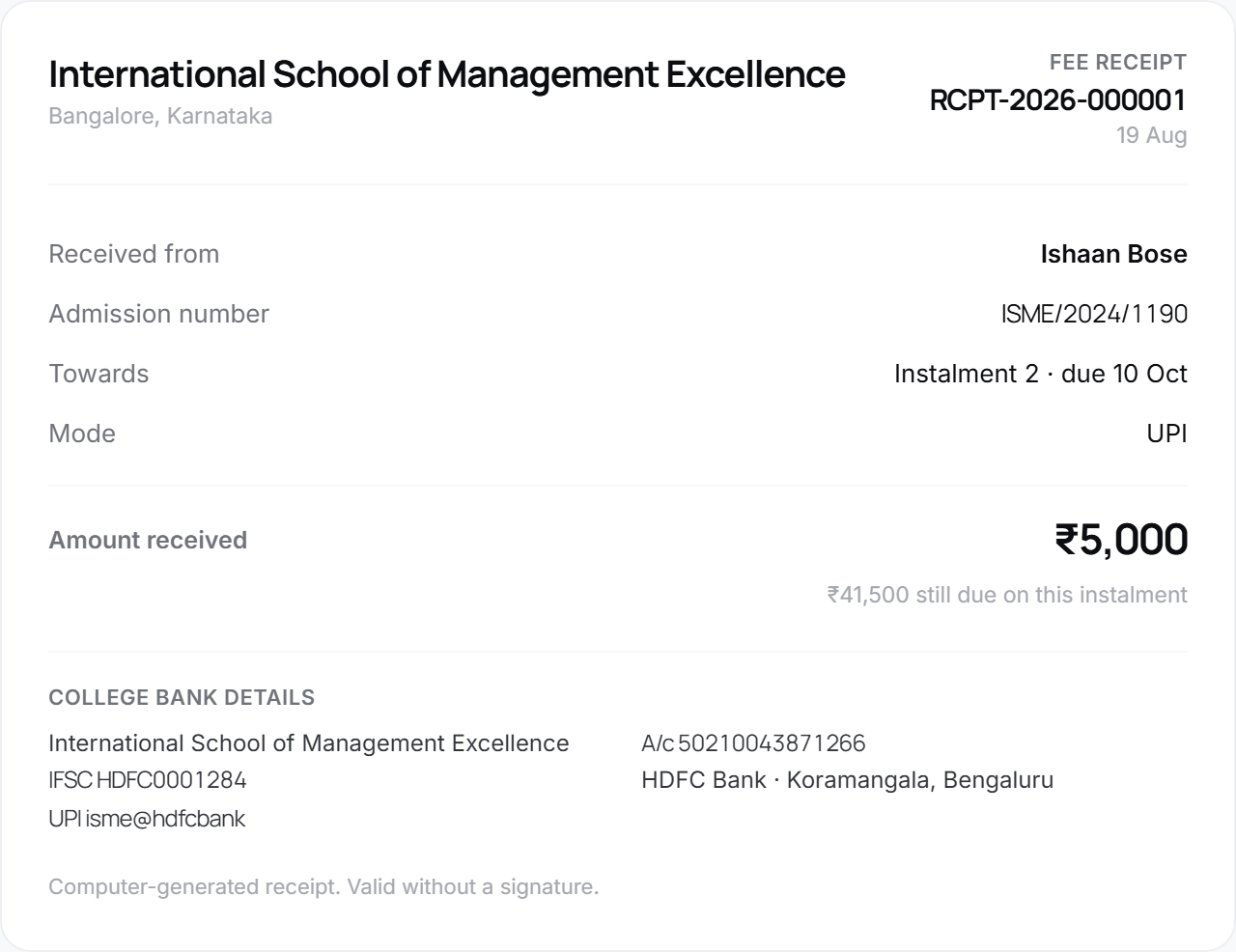Click the college name heading
1236x952 pixels.
pos(447,74)
